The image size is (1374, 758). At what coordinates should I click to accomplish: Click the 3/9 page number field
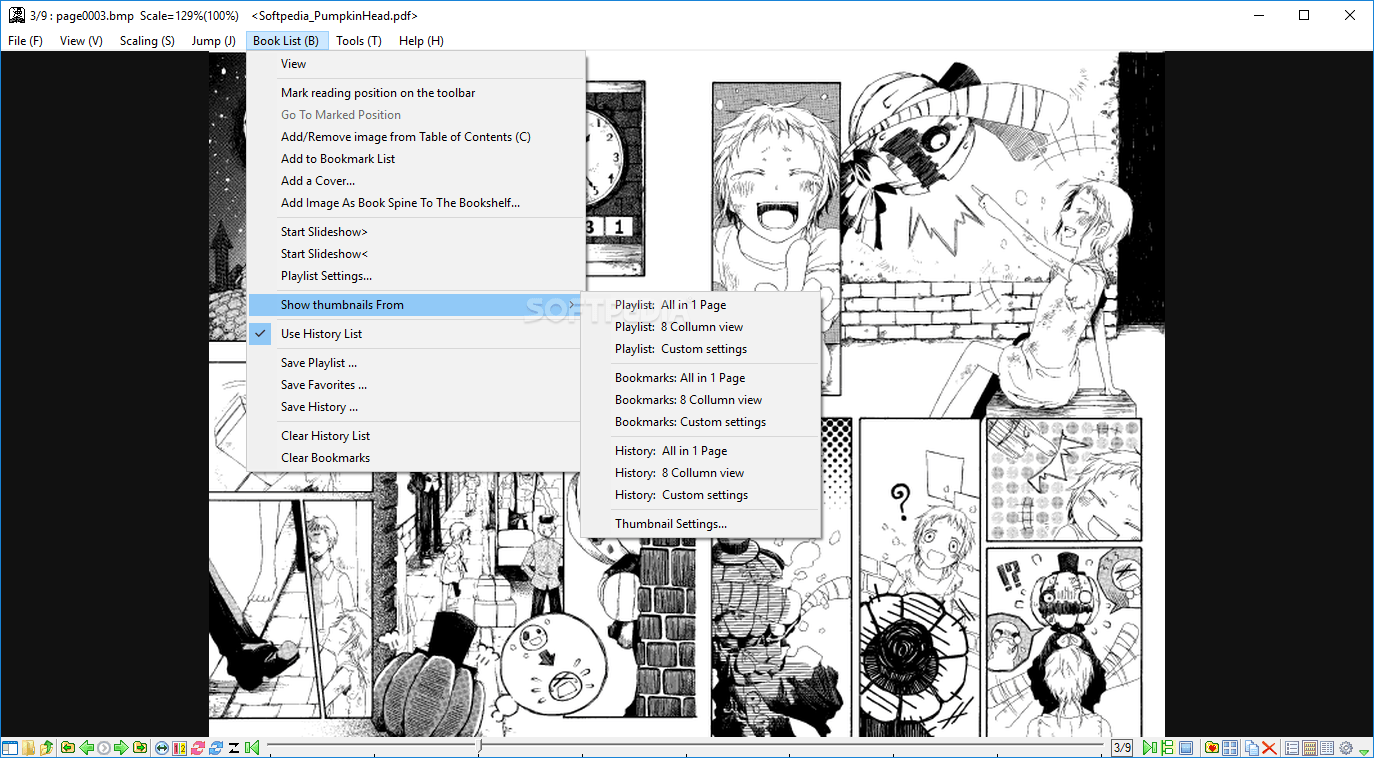pos(1122,747)
